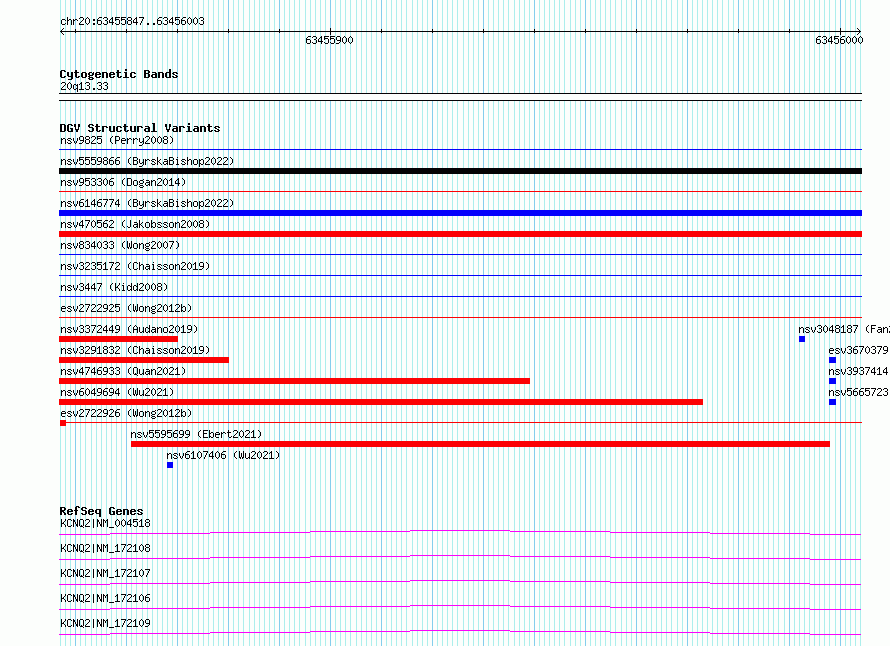
Task: Click the chr20:63455847..63456003 coordinate label
Action: coord(132,21)
